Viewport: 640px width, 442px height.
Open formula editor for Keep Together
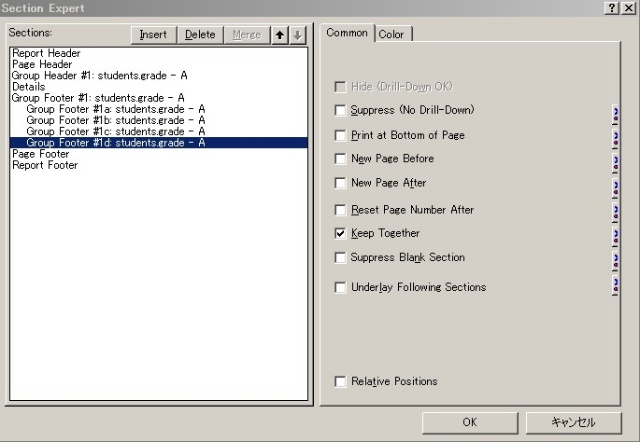615,237
